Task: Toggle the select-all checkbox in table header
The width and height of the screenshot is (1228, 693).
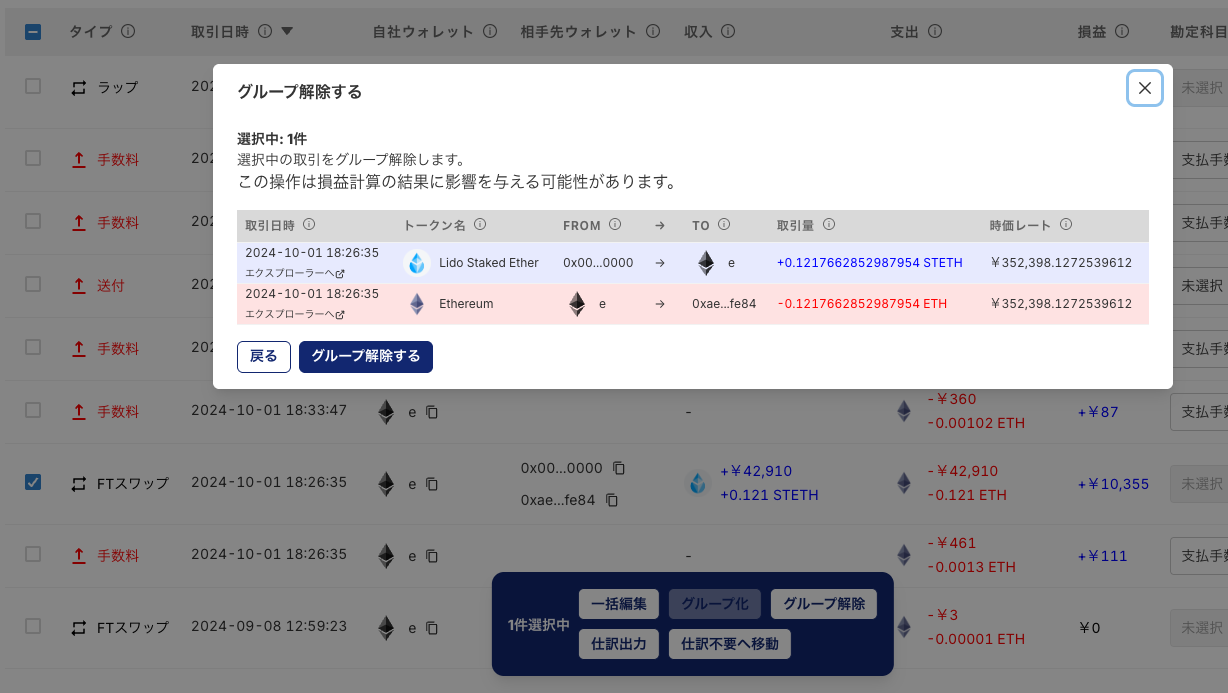Action: coord(33,32)
